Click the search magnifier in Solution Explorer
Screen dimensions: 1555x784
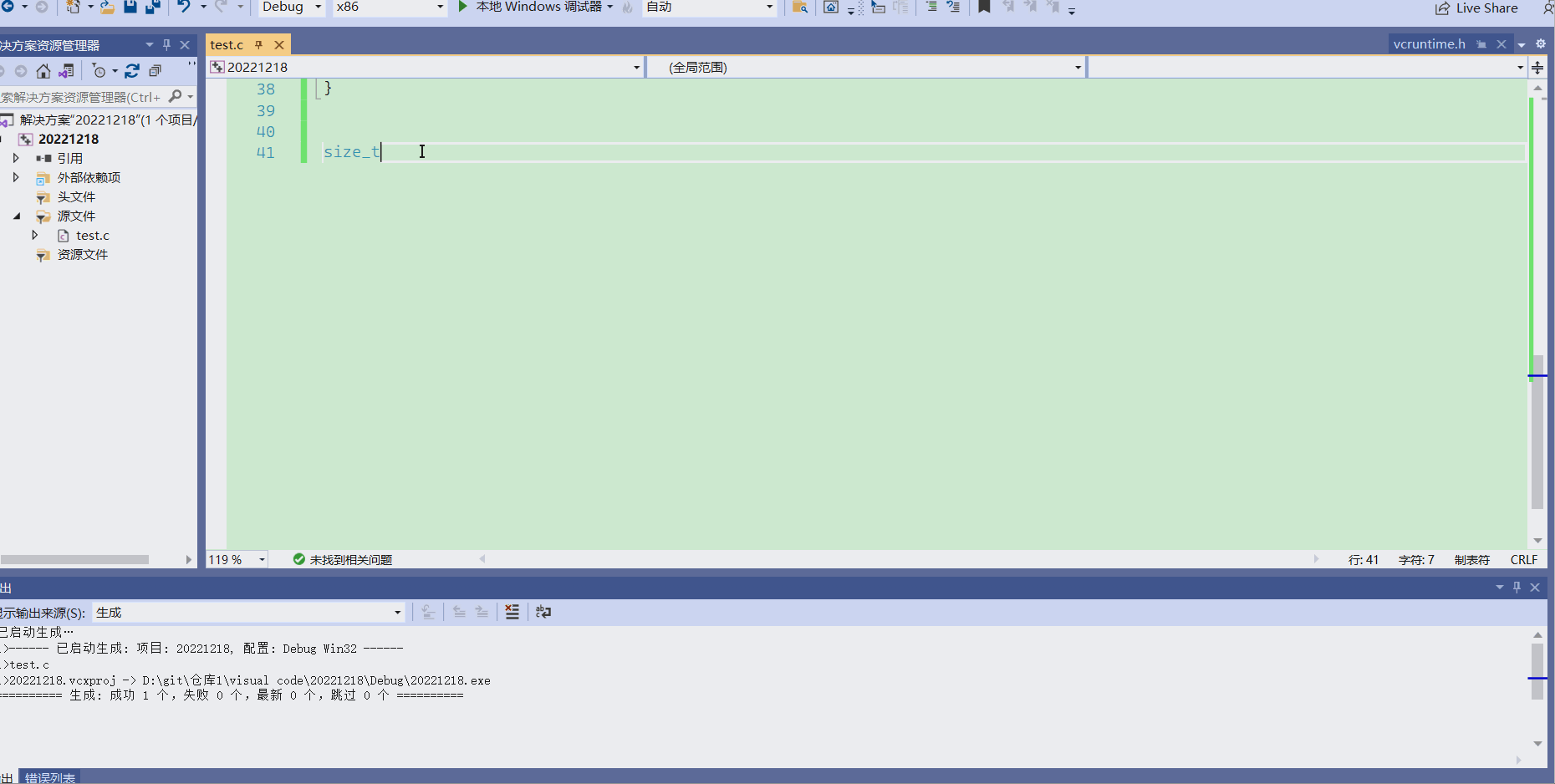tap(175, 97)
